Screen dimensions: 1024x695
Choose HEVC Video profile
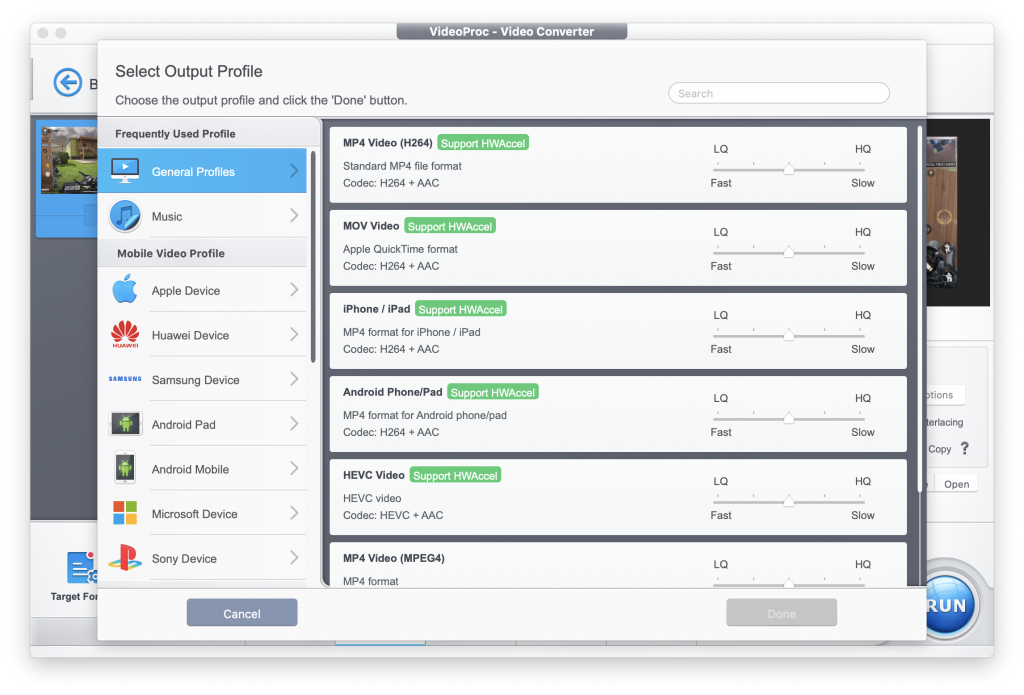pyautogui.click(x=618, y=496)
